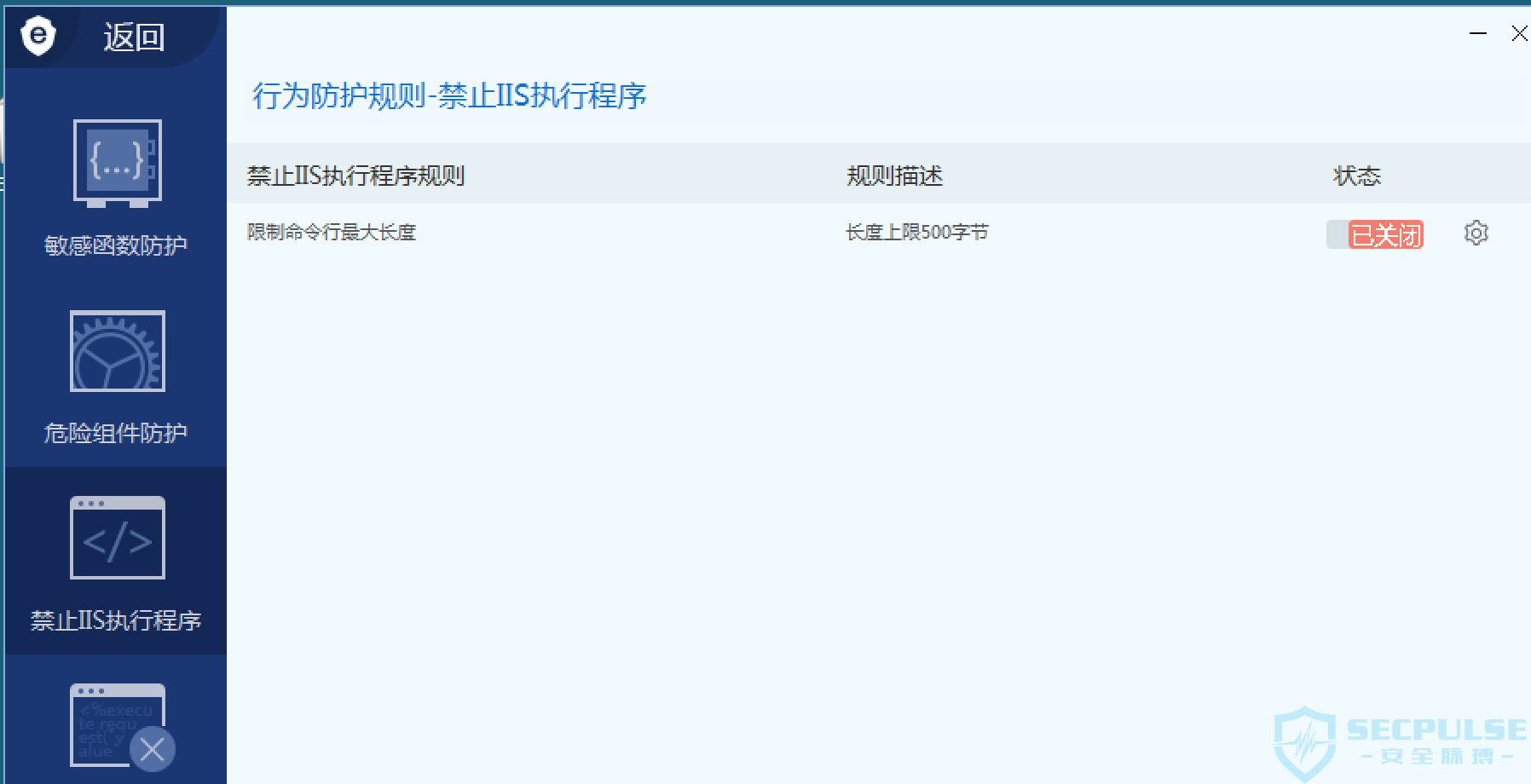1531x784 pixels.
Task: Click the 长度上限500字节 description
Action: (x=916, y=232)
